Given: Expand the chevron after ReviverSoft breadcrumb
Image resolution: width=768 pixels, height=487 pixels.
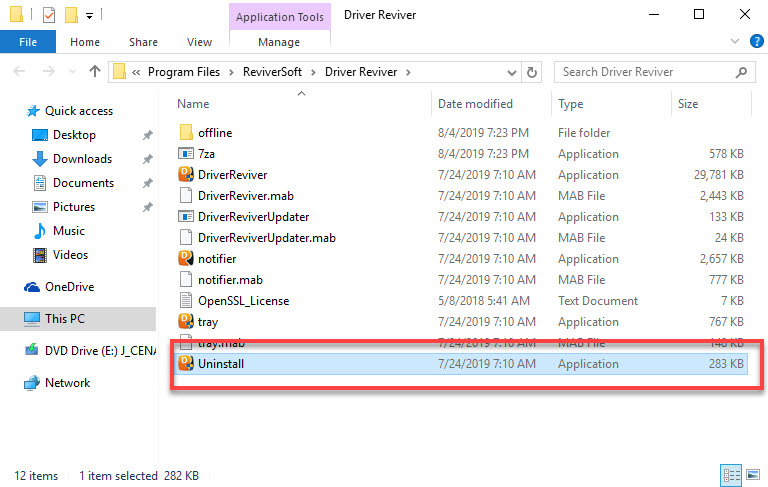Looking at the screenshot, I should tap(313, 73).
